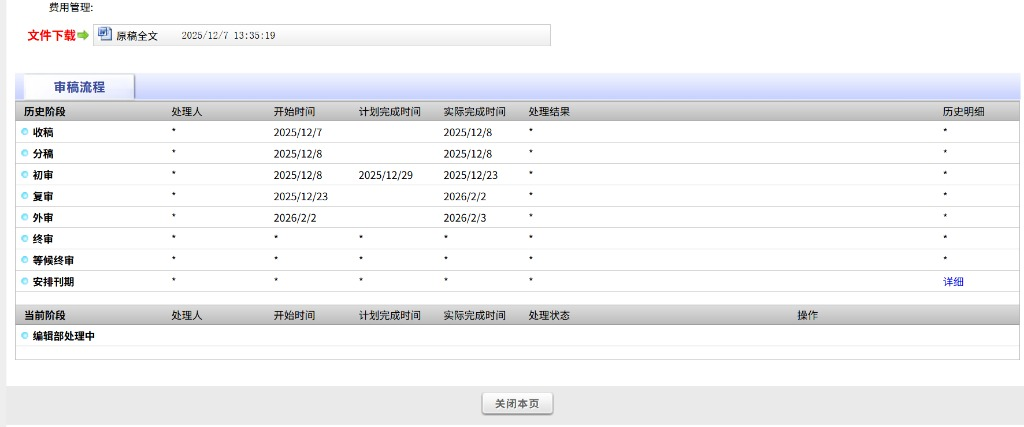The width and height of the screenshot is (1024, 427).
Task: Click the bullet icon beside 安排刊期
Action: pos(25,281)
